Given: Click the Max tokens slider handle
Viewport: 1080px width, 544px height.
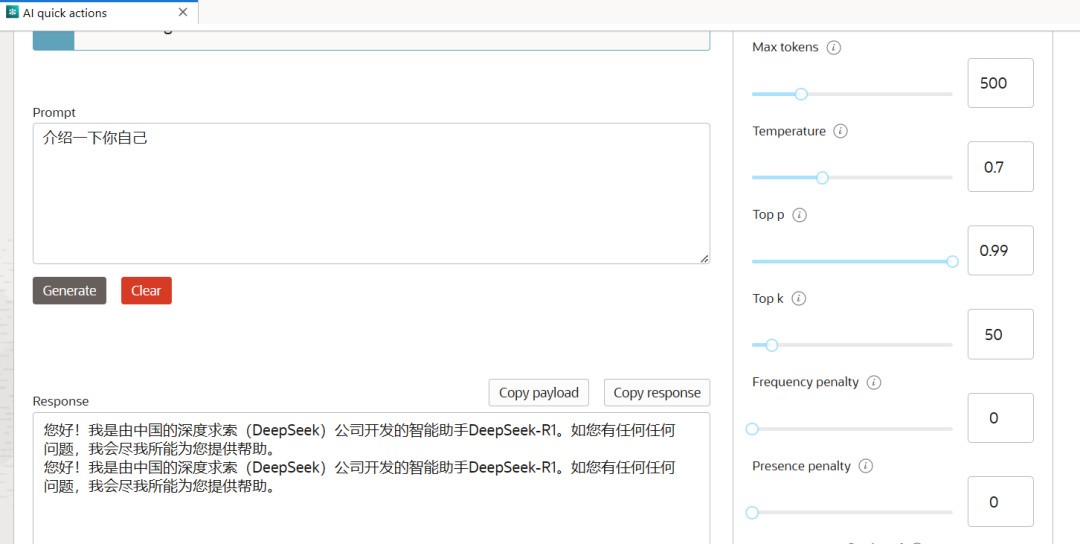Looking at the screenshot, I should click(800, 94).
